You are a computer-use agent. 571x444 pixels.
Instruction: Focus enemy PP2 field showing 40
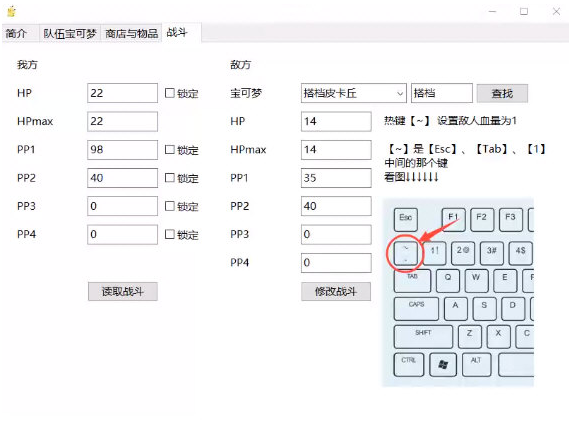[336, 206]
